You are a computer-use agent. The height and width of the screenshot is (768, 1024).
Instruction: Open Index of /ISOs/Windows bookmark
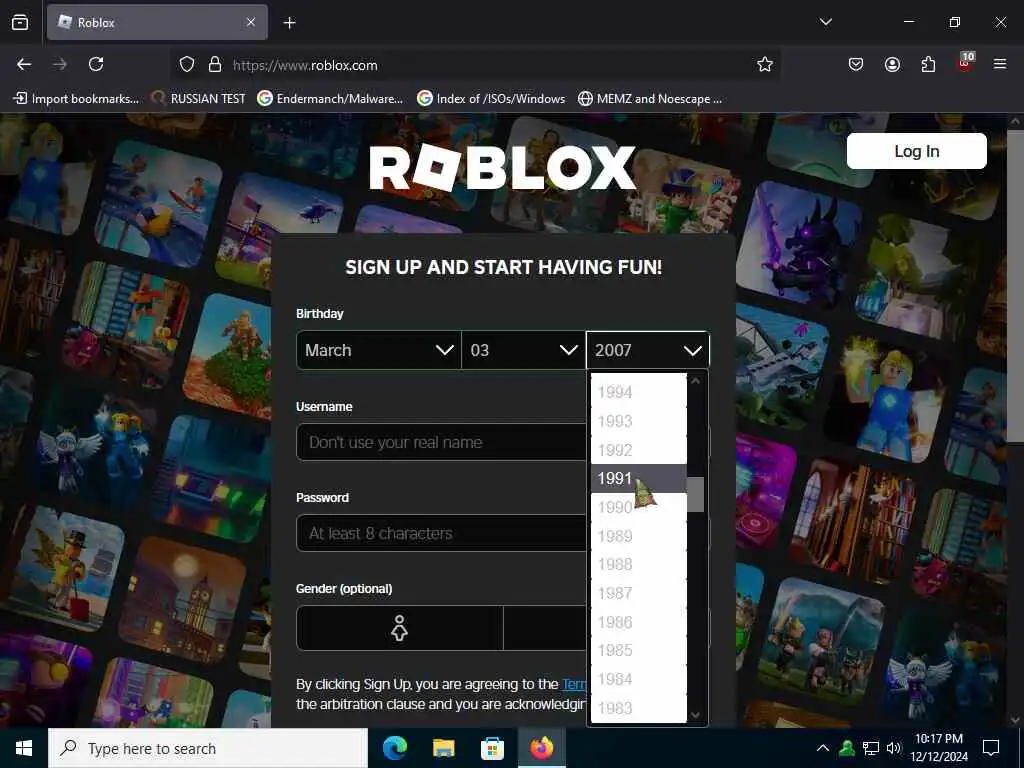point(491,99)
